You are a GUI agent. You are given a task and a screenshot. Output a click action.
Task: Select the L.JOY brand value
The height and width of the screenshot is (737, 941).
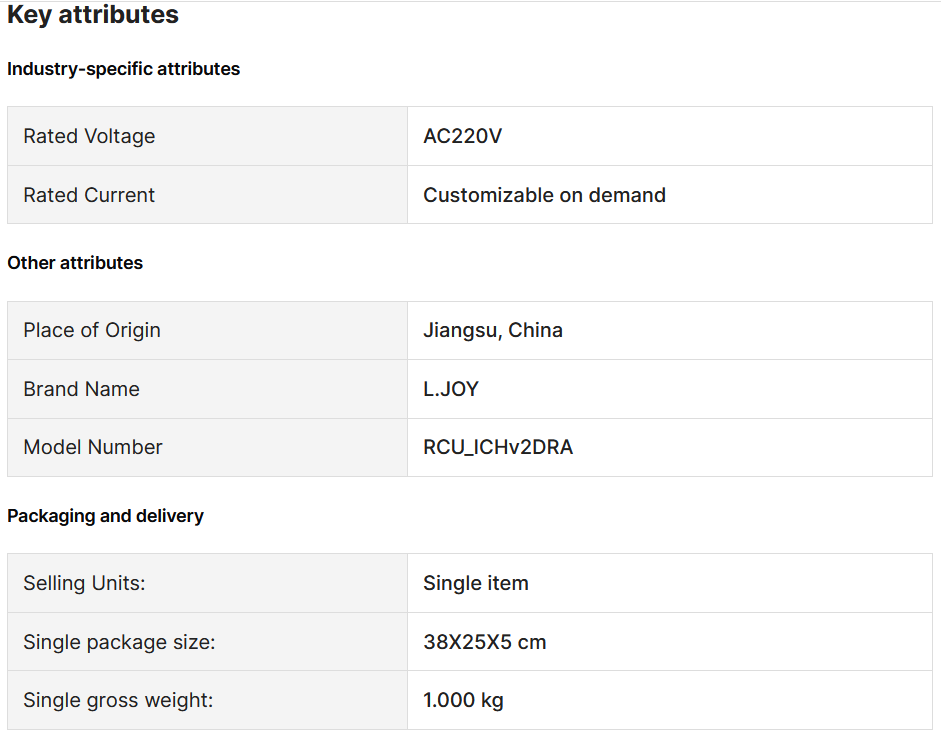[451, 389]
